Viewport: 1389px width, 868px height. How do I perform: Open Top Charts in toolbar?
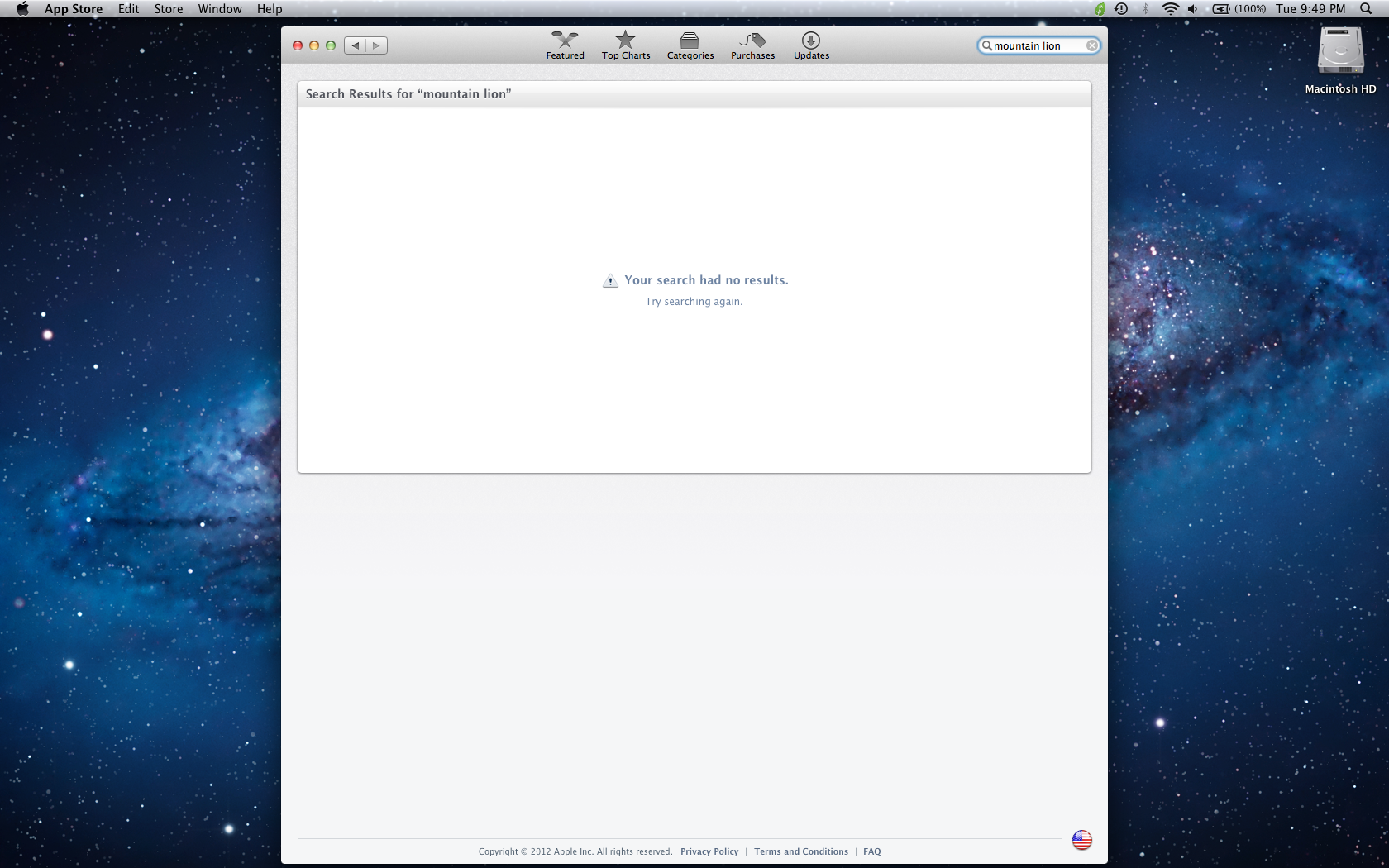click(626, 45)
